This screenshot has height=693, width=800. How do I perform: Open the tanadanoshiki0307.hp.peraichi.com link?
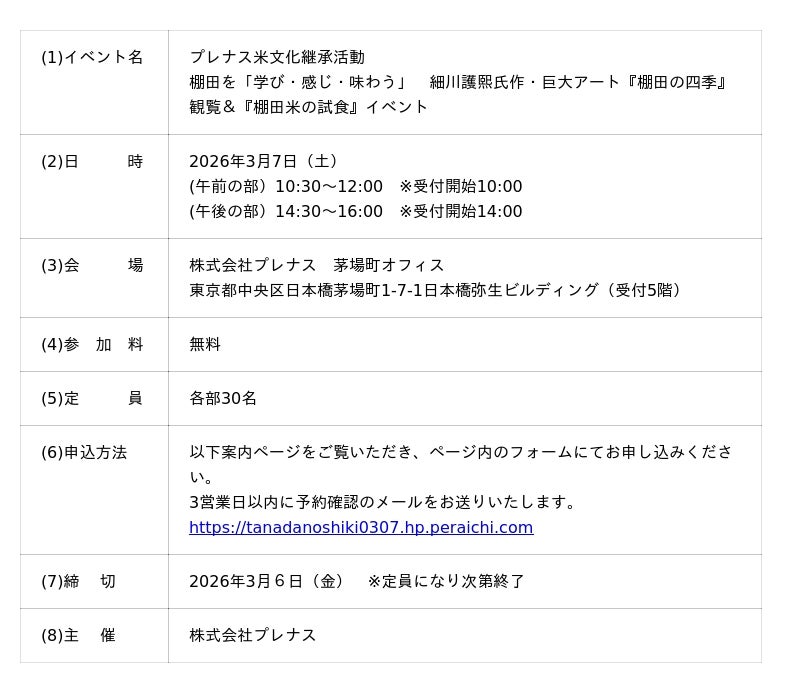tap(361, 528)
